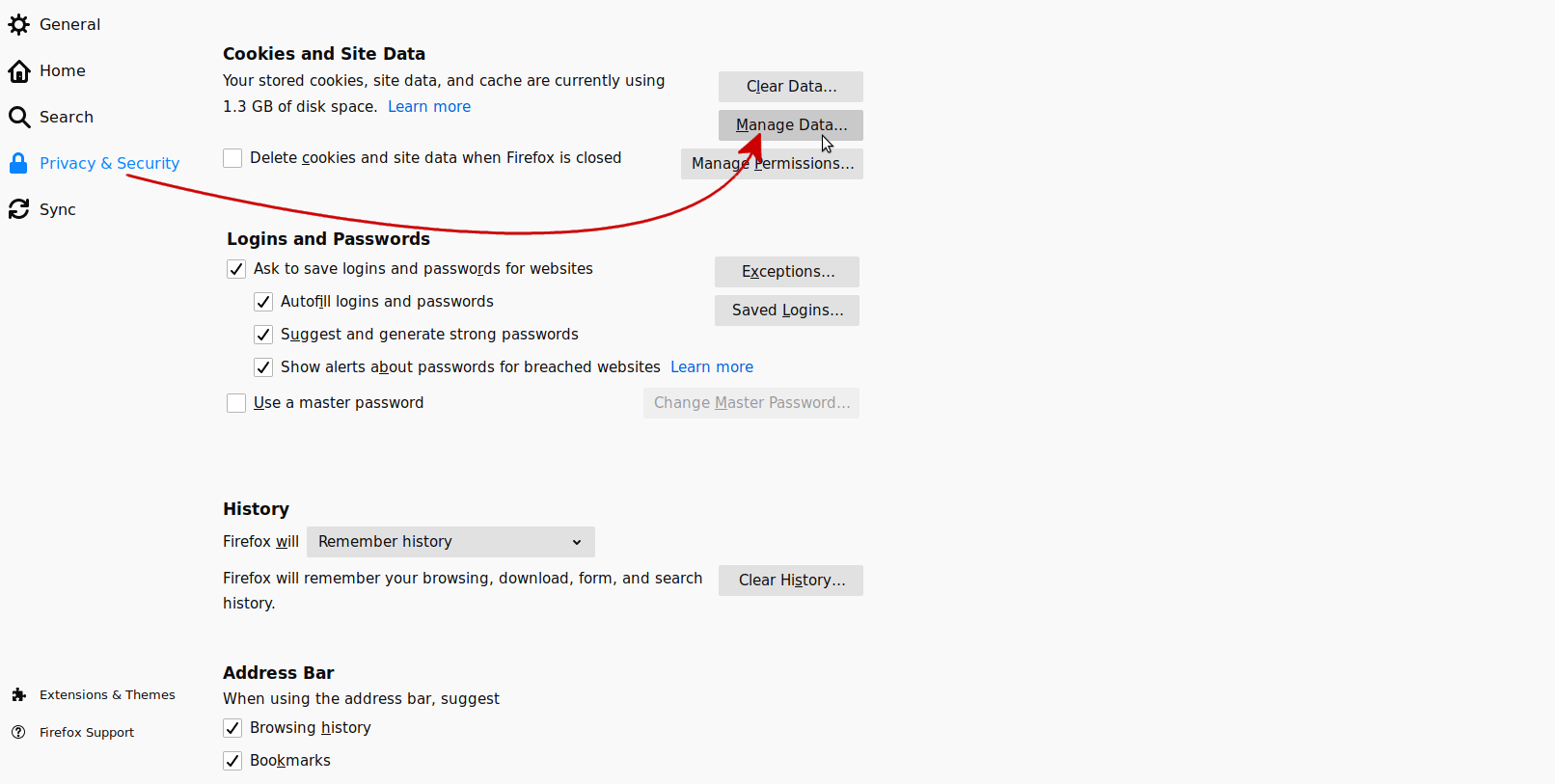Image resolution: width=1555 pixels, height=784 pixels.
Task: Click the Sync arrows icon
Action: coord(19,209)
